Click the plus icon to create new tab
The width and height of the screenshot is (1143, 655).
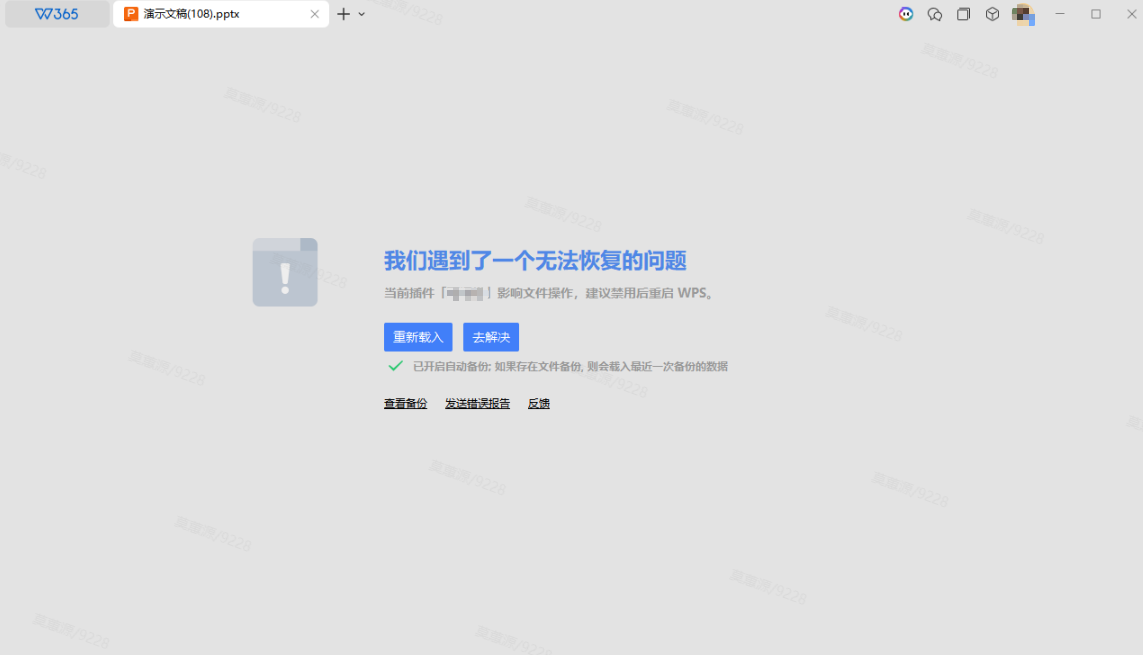coord(343,14)
